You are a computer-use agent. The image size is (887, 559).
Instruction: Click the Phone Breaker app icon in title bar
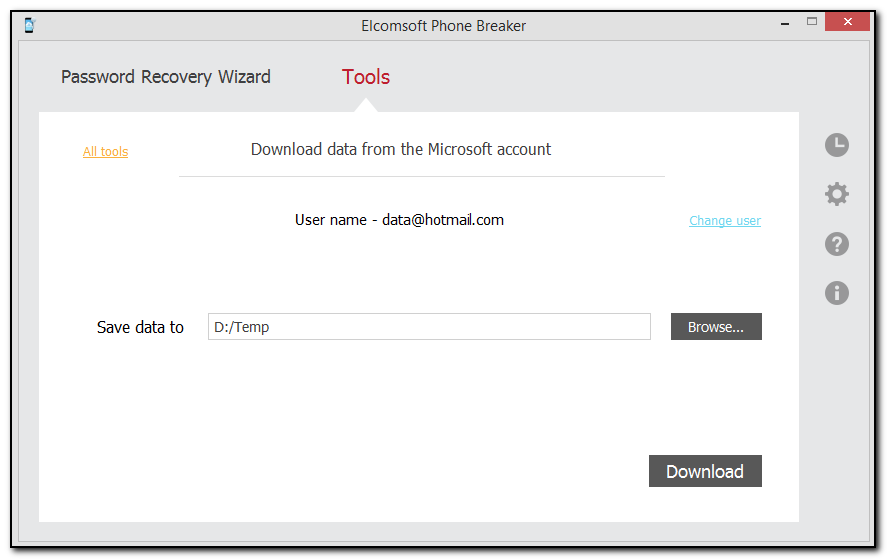pyautogui.click(x=30, y=25)
